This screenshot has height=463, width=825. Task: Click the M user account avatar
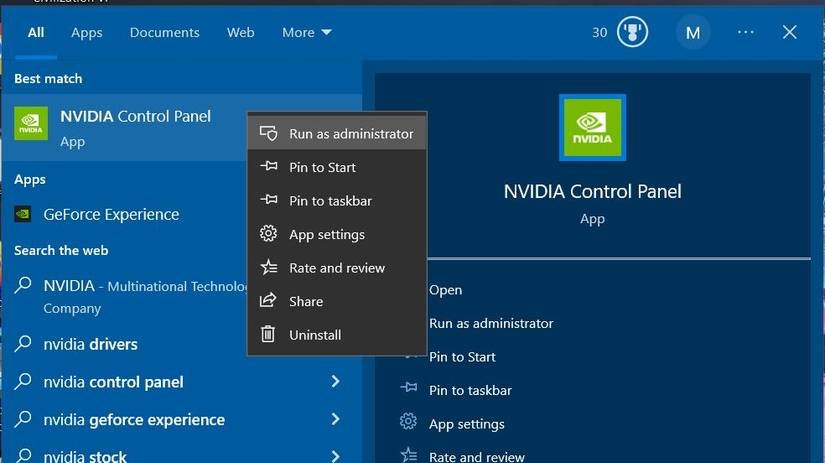(692, 32)
